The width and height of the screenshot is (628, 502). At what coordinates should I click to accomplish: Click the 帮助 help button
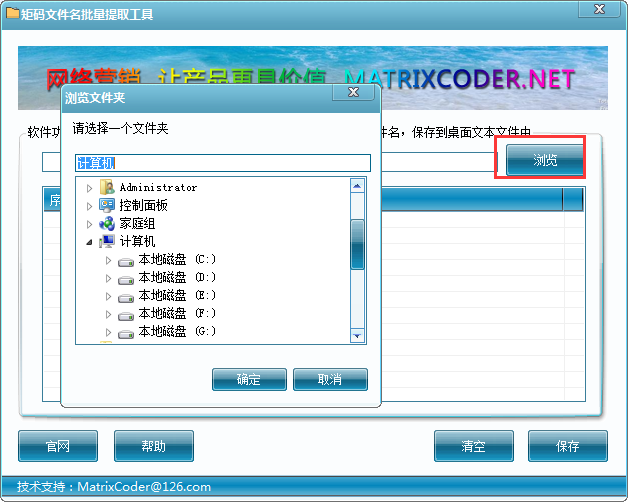point(154,446)
